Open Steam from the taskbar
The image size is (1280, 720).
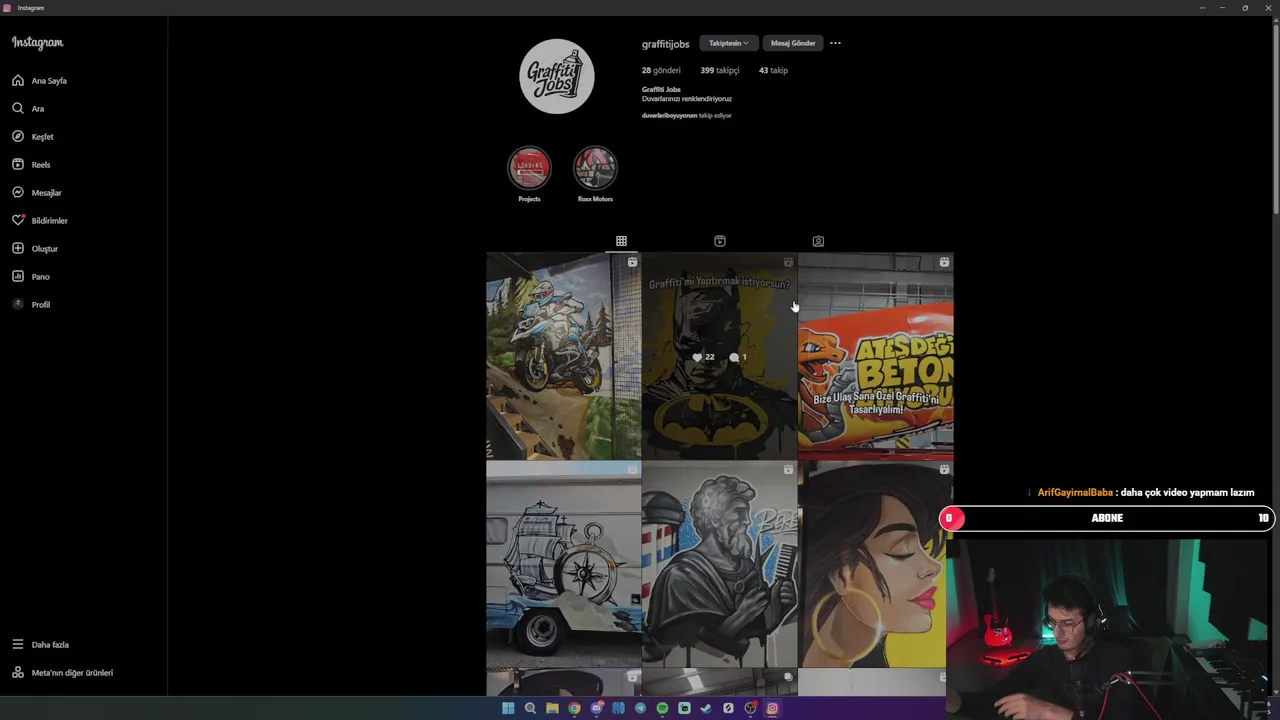tap(706, 708)
